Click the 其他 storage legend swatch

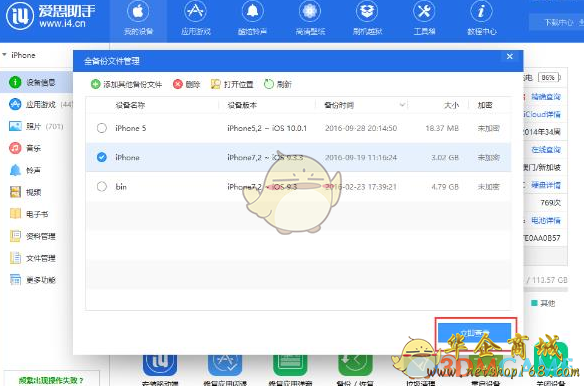coord(534,303)
